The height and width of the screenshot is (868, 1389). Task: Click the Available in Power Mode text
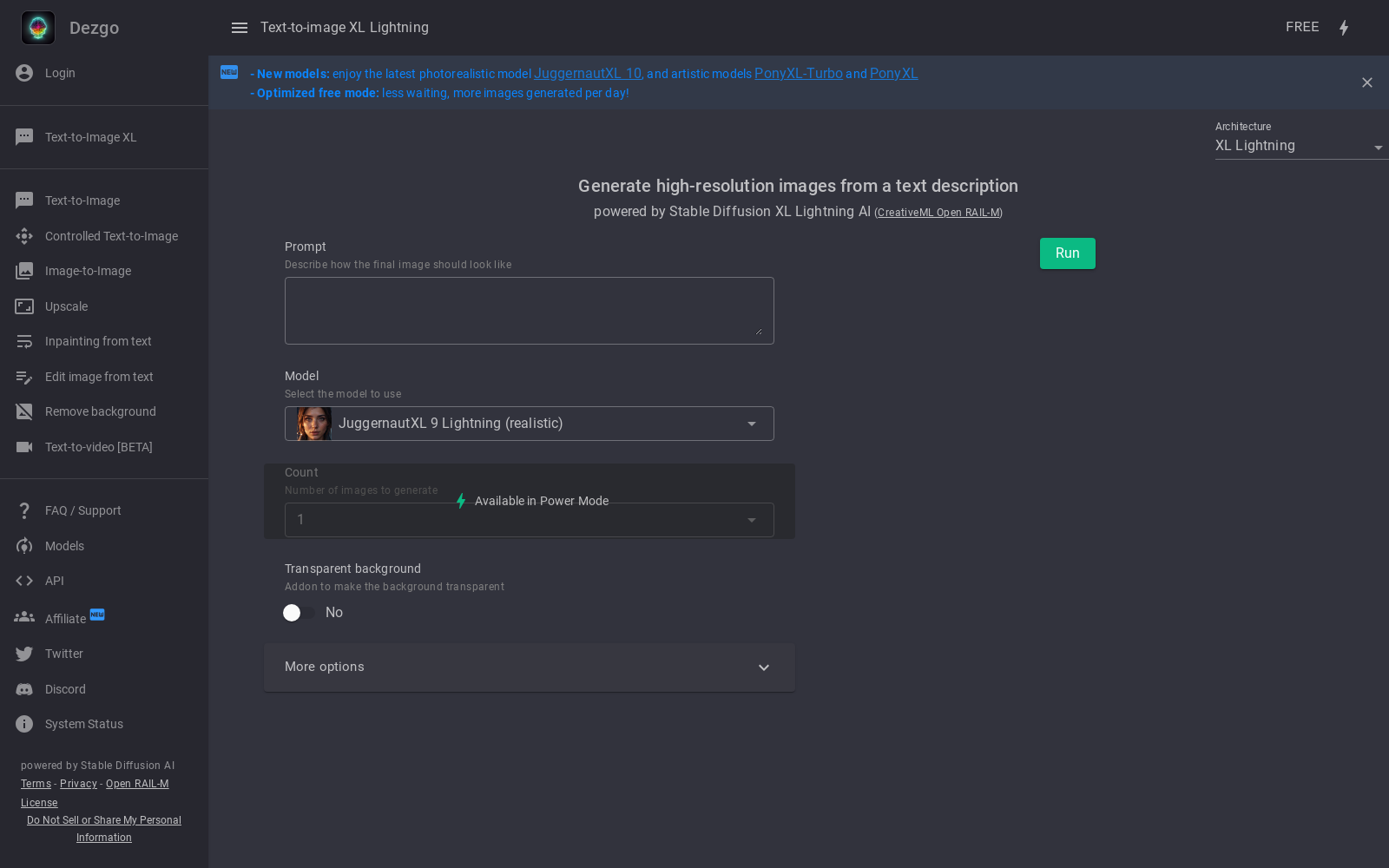542,501
